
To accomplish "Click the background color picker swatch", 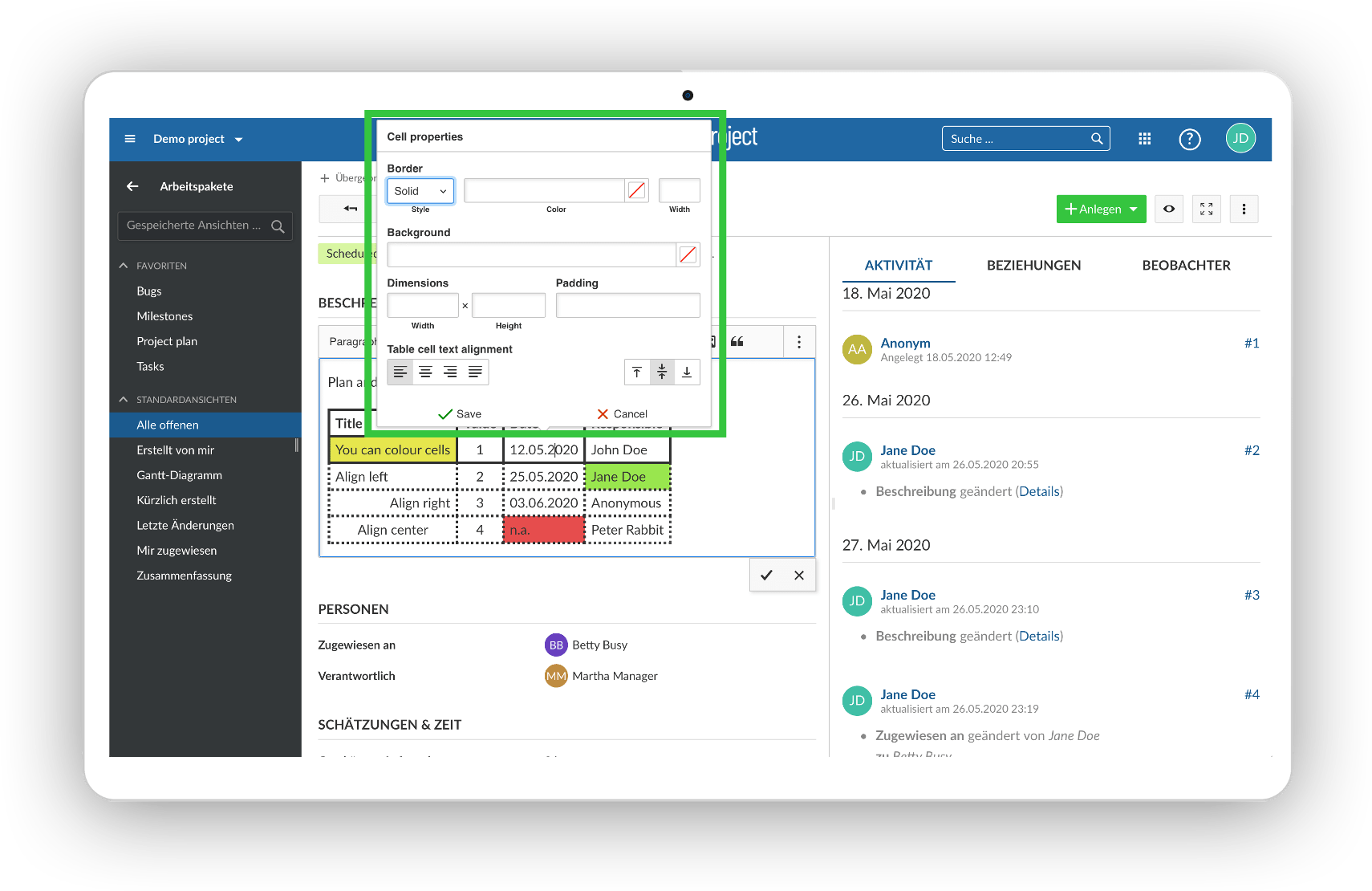I will [688, 255].
